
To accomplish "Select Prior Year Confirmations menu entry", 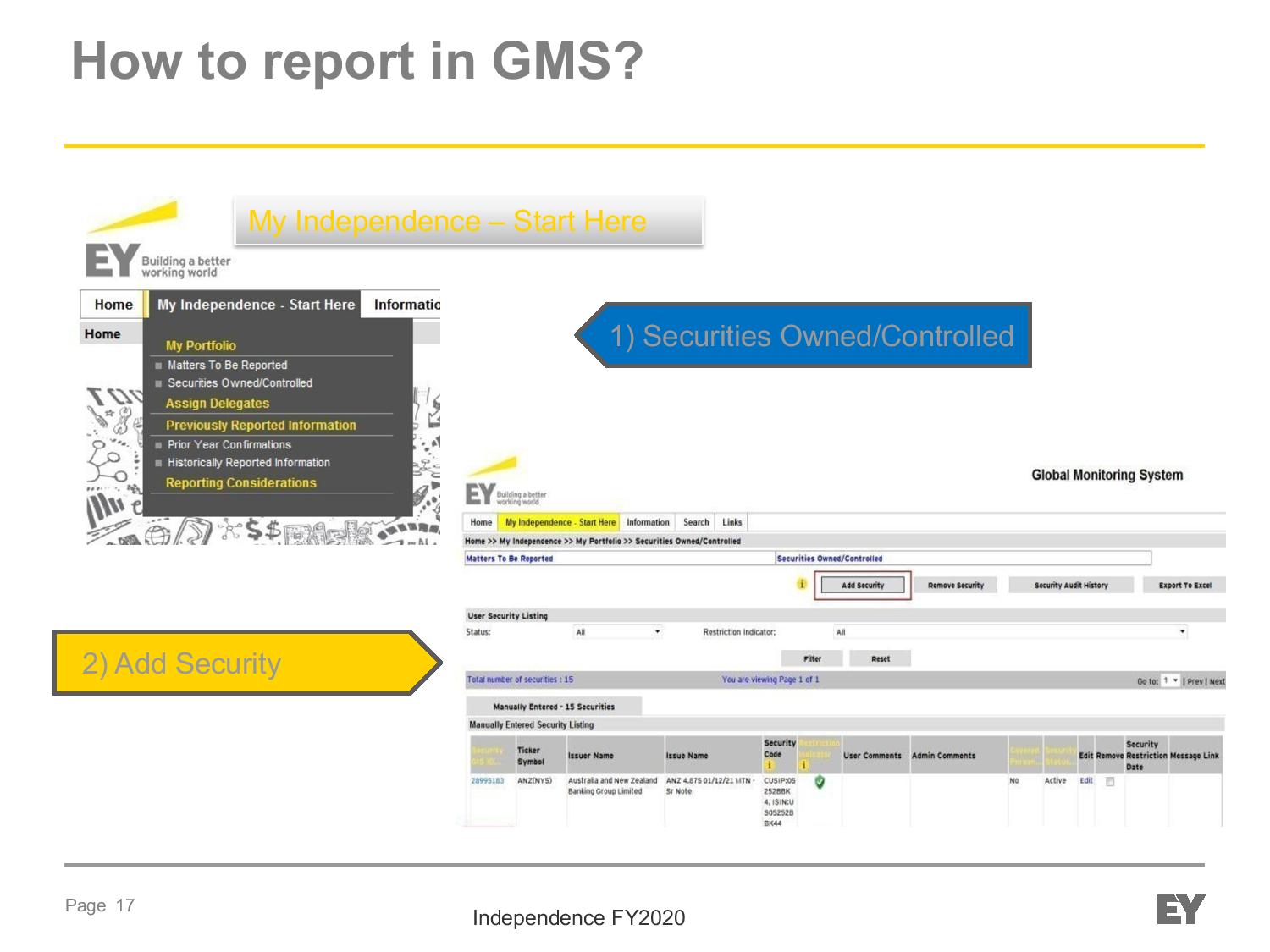I will tap(229, 445).
